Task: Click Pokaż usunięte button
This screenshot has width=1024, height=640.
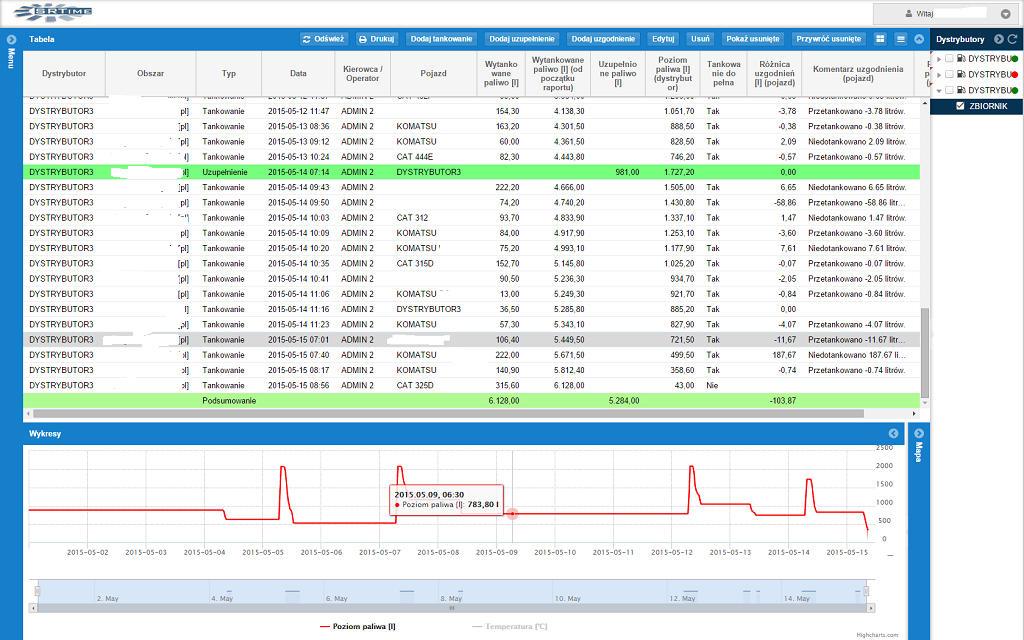Action: 753,39
